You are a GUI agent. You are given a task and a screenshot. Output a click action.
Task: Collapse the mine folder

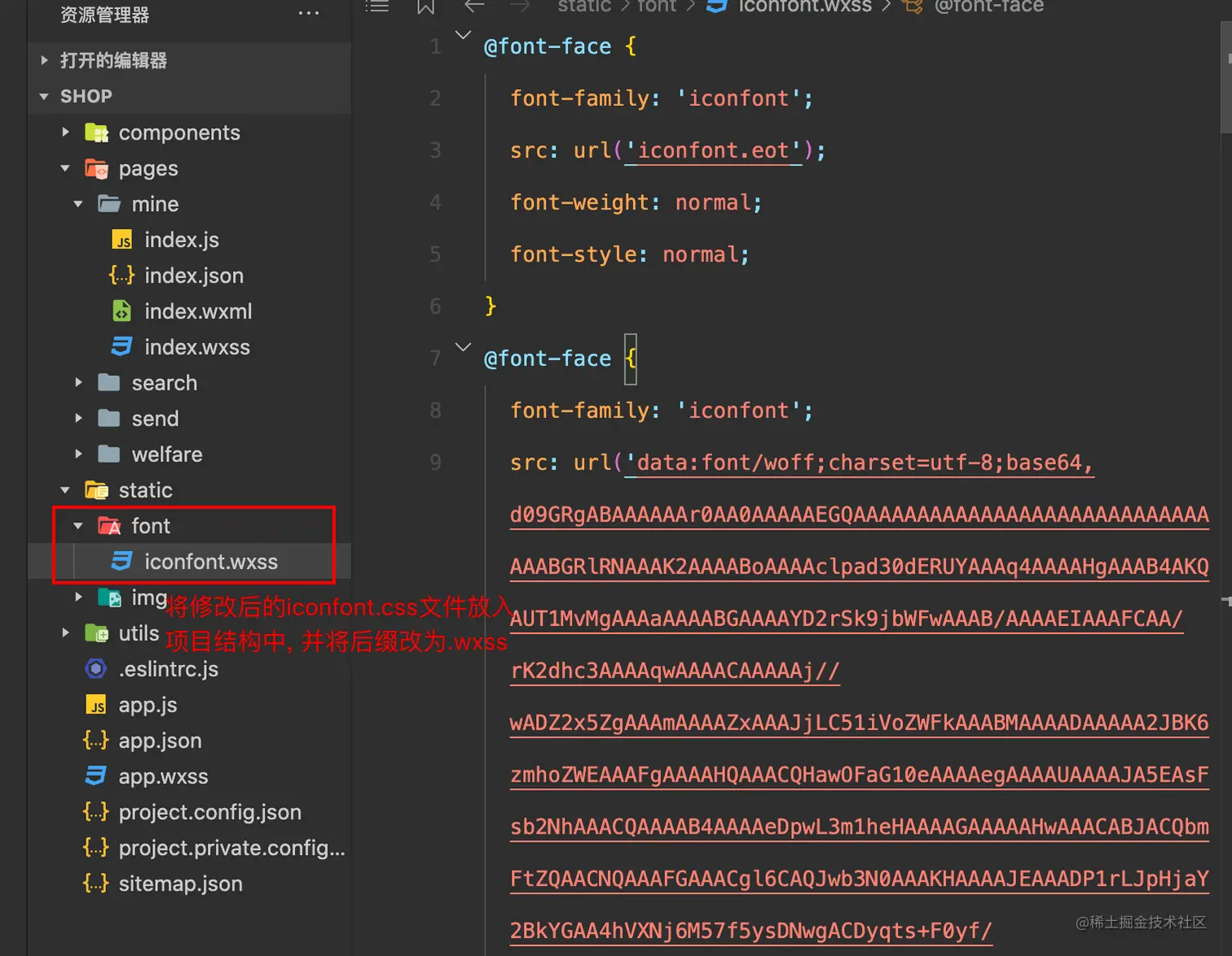(78, 205)
